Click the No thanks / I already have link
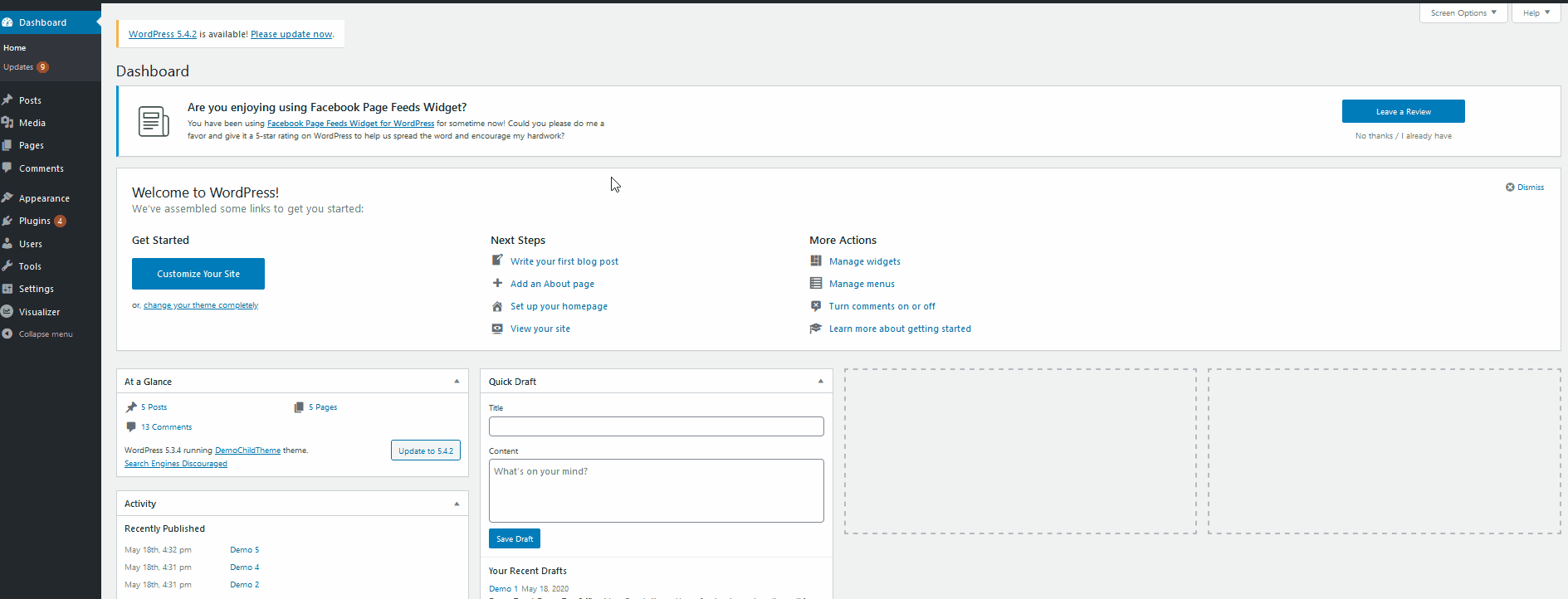The width and height of the screenshot is (1568, 599). click(x=1404, y=136)
